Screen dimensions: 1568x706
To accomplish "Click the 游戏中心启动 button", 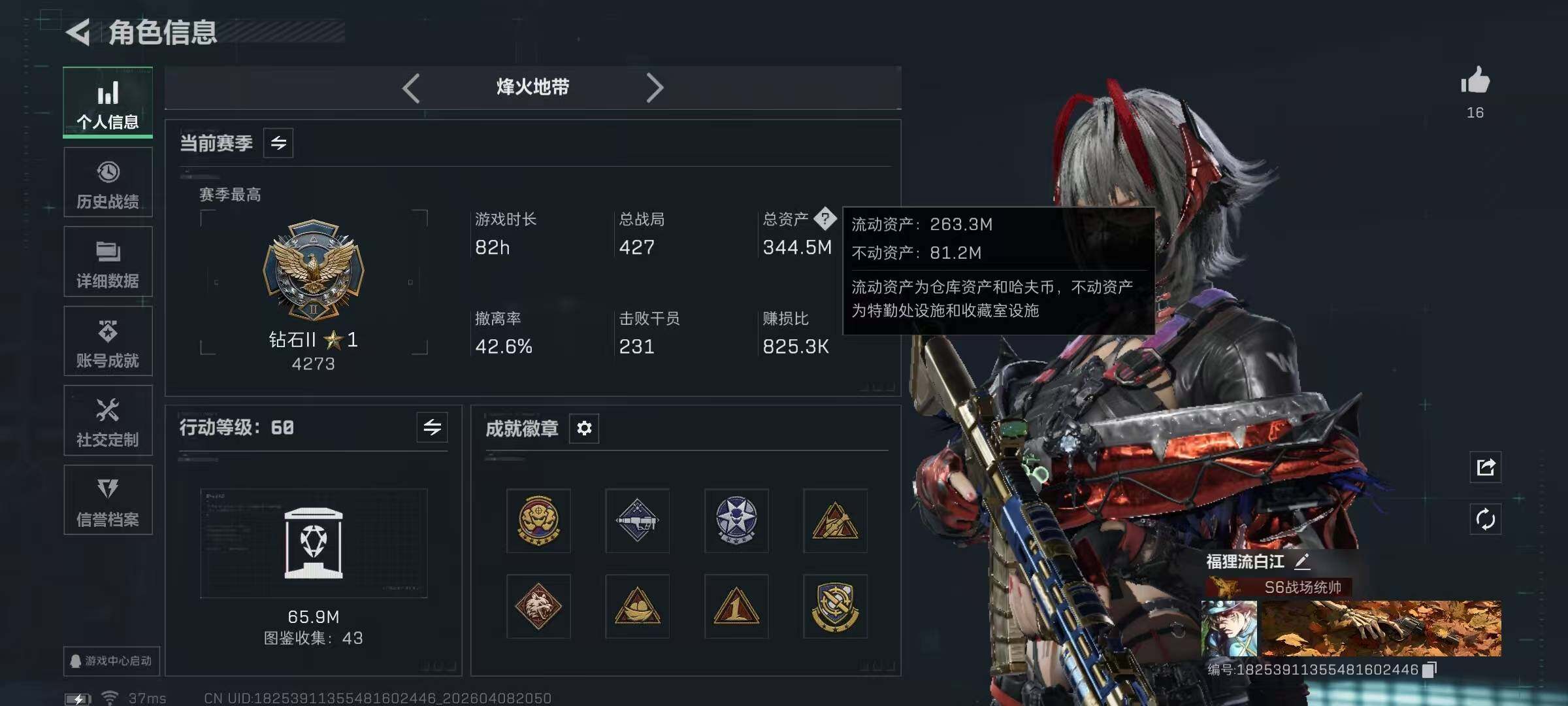I will click(111, 661).
